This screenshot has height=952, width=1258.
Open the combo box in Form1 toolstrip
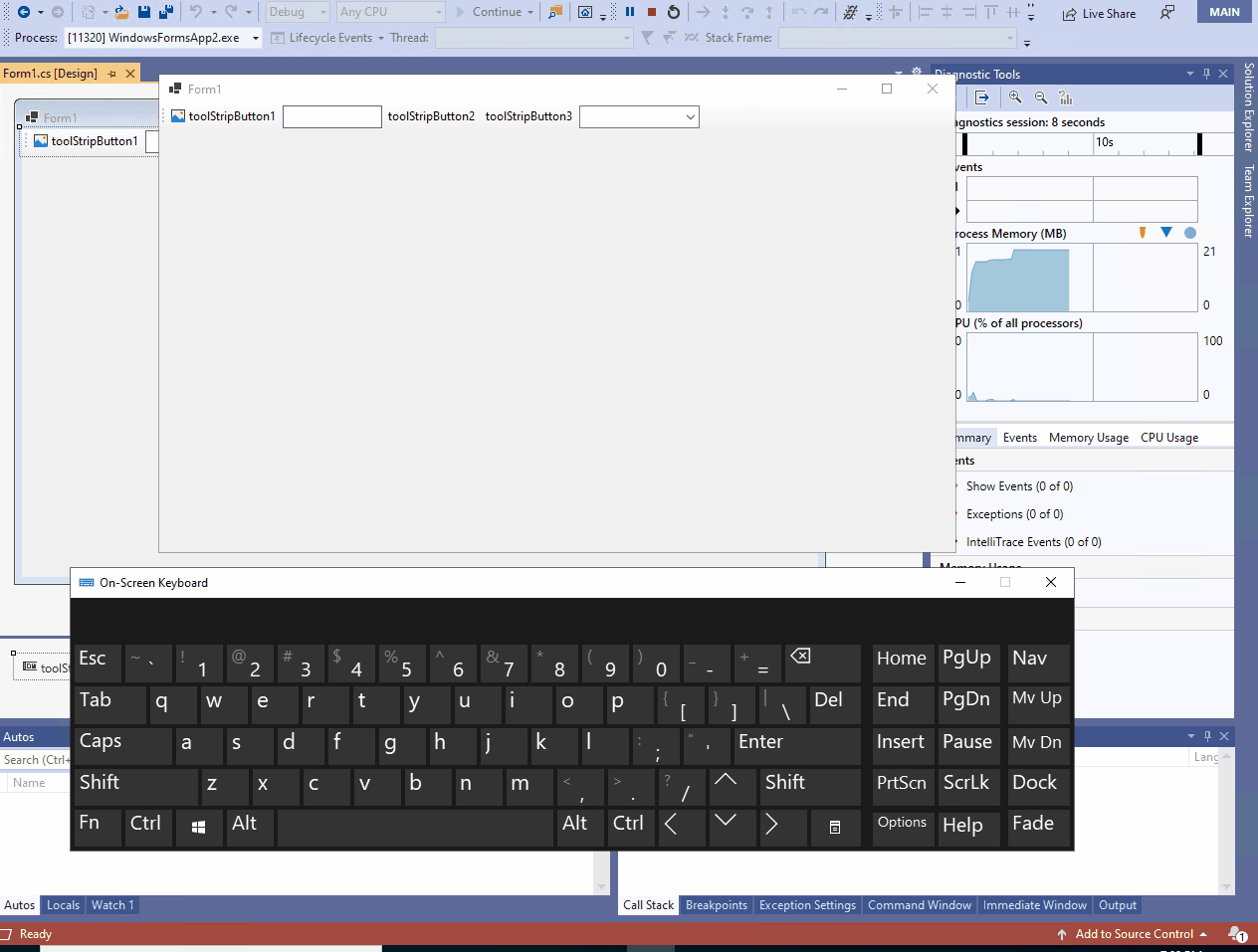coord(690,116)
